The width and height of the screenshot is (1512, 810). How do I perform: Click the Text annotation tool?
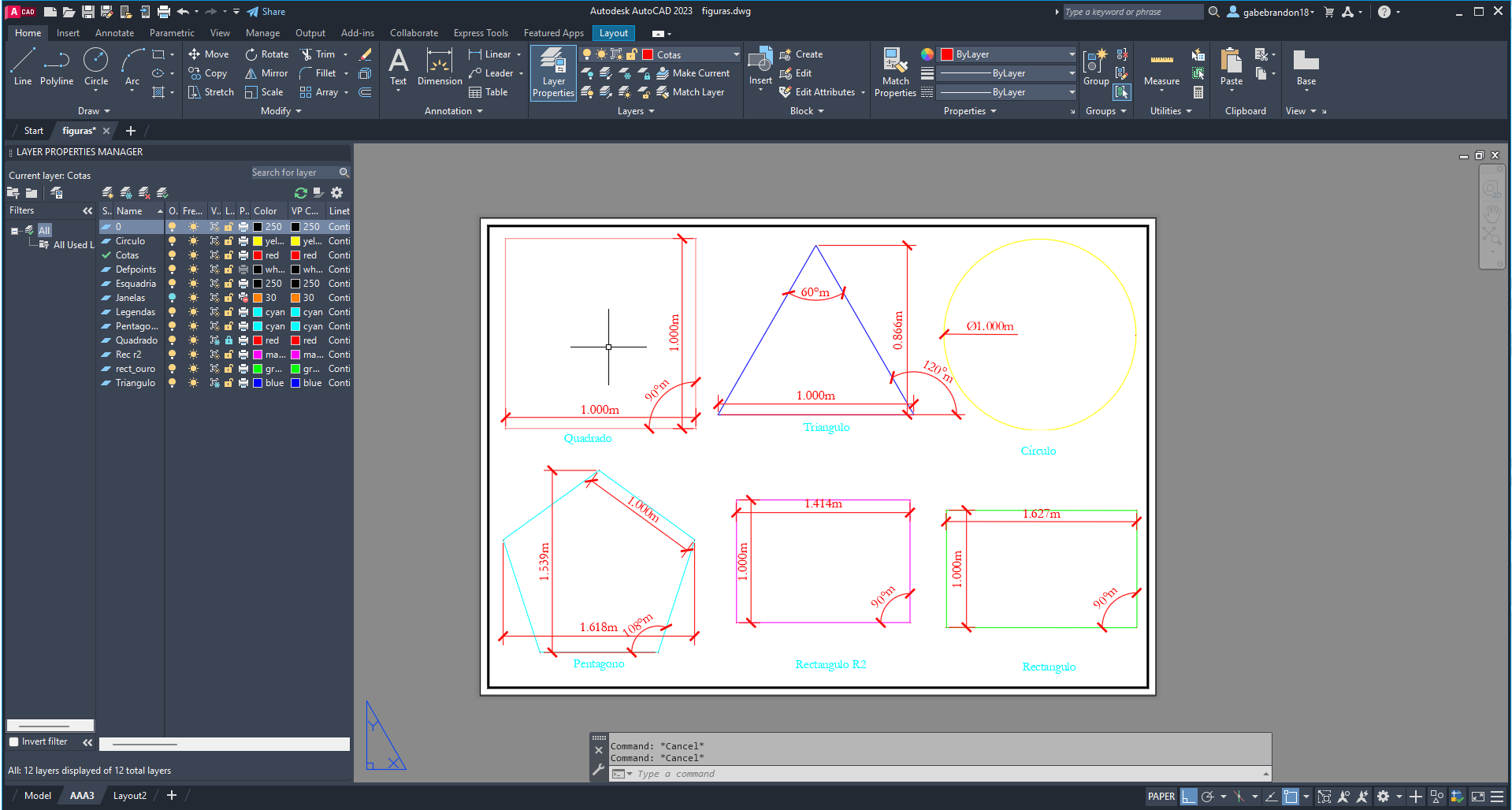click(399, 66)
